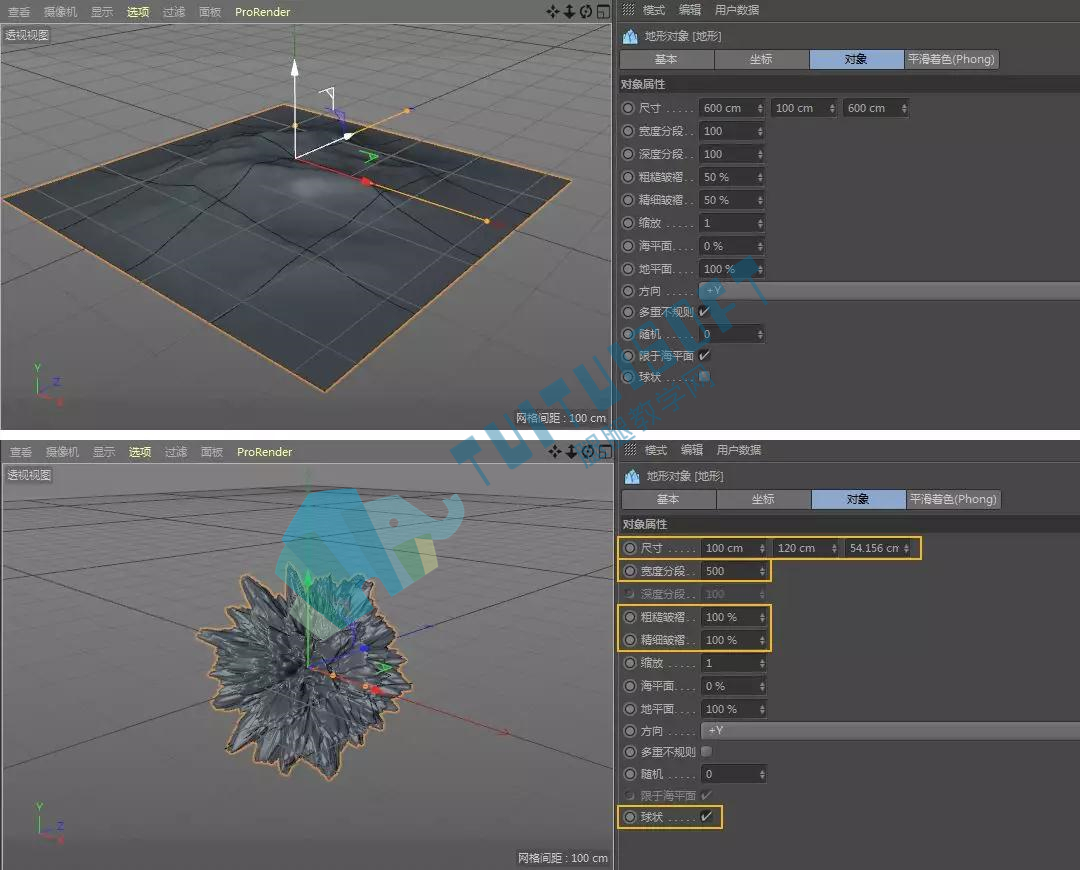The height and width of the screenshot is (870, 1080).
Task: Enable 多重不规则 in the lower panel
Action: [706, 752]
